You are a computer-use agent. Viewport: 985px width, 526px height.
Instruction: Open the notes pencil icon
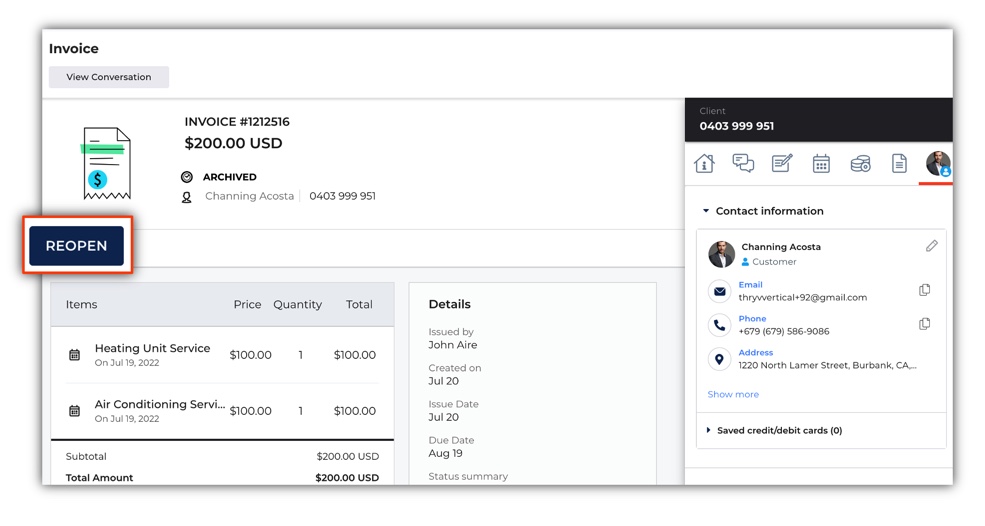(782, 163)
